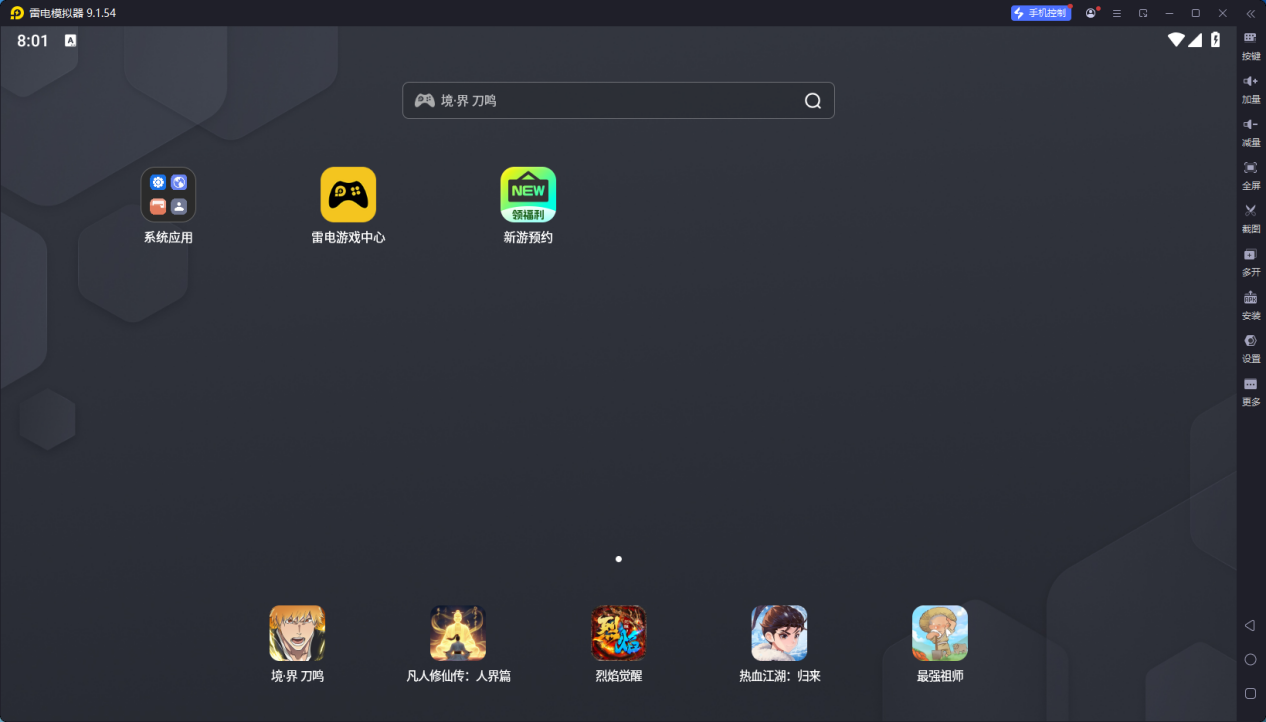The width and height of the screenshot is (1266, 722).
Task: Click the 雷电模拟器 logo in title bar
Action: (x=17, y=13)
